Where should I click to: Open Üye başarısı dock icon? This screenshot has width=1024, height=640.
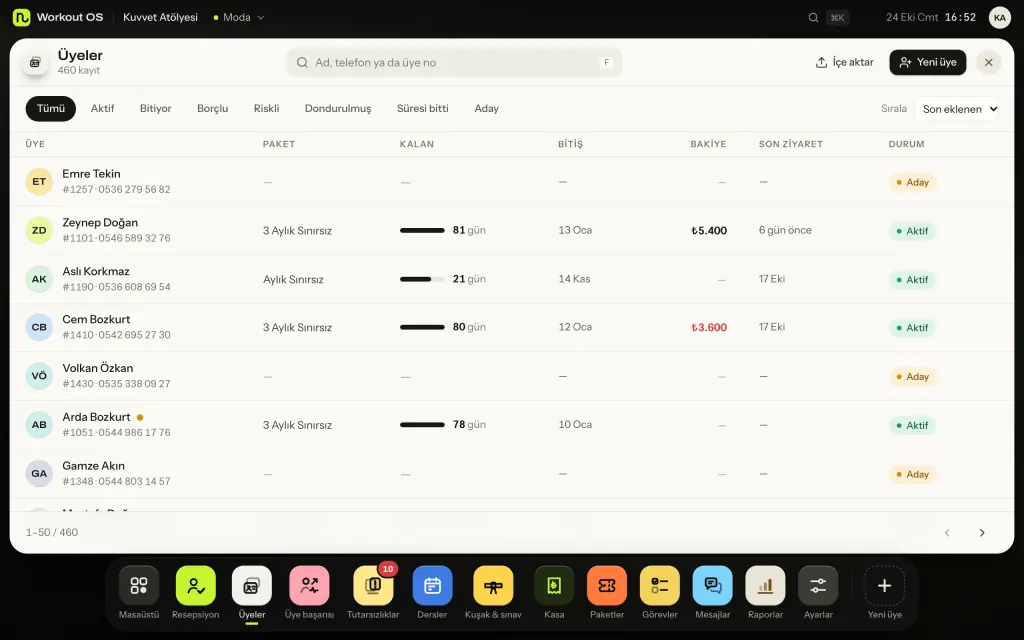pos(310,586)
